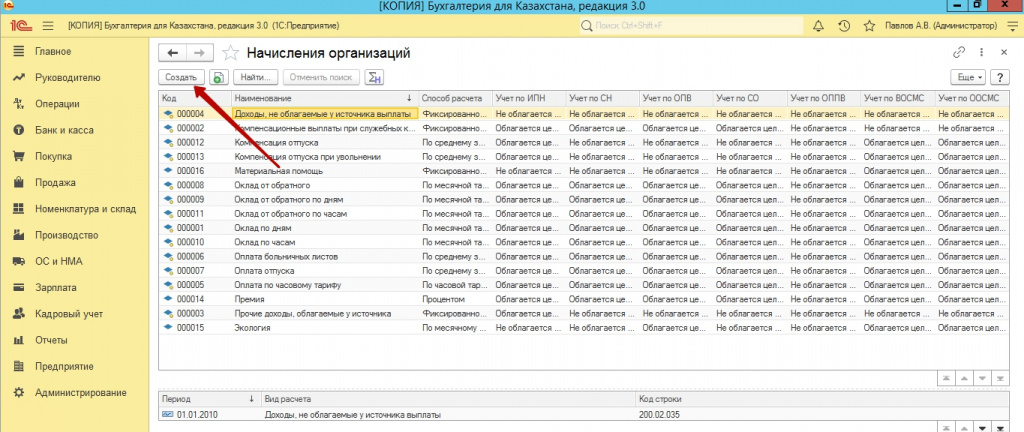1024x432 pixels.
Task: Open the Зарплата section
Action: 56,287
